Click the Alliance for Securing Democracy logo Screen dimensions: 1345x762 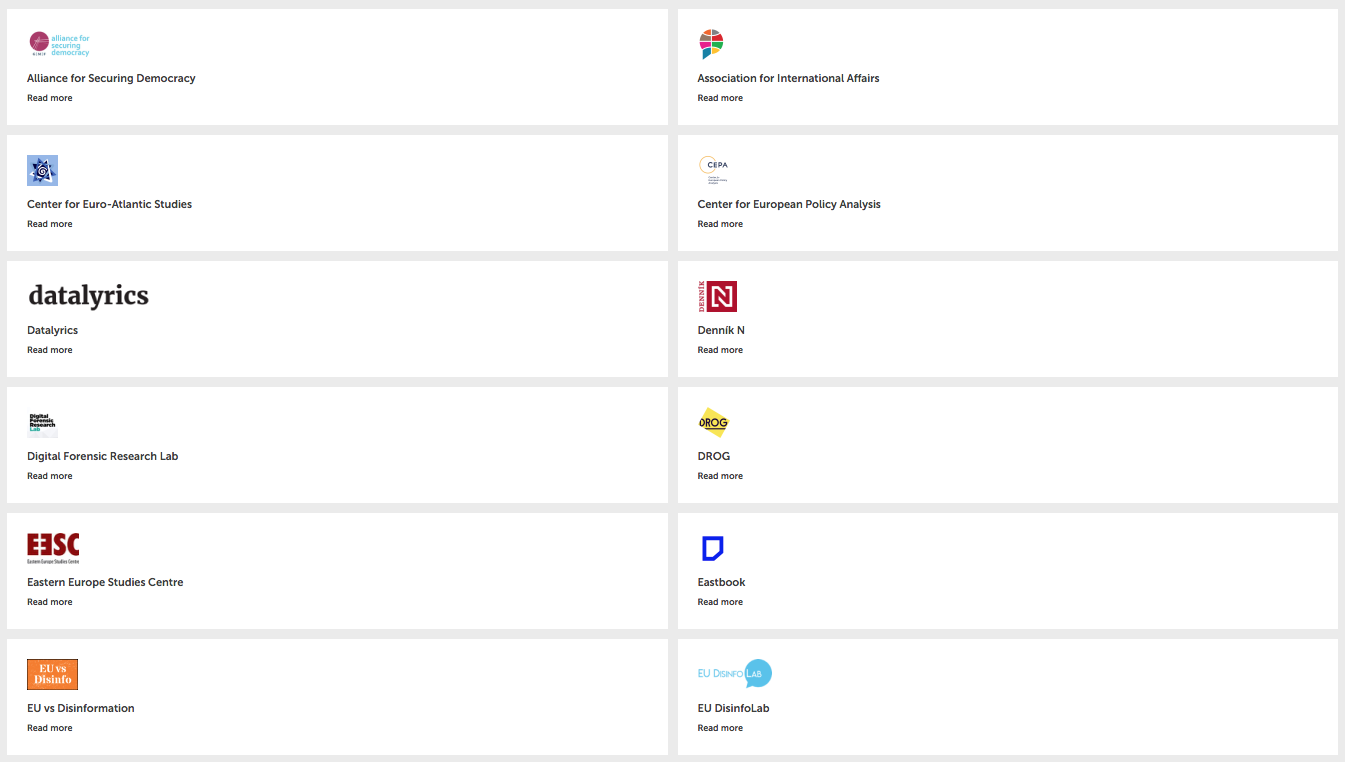coord(59,44)
